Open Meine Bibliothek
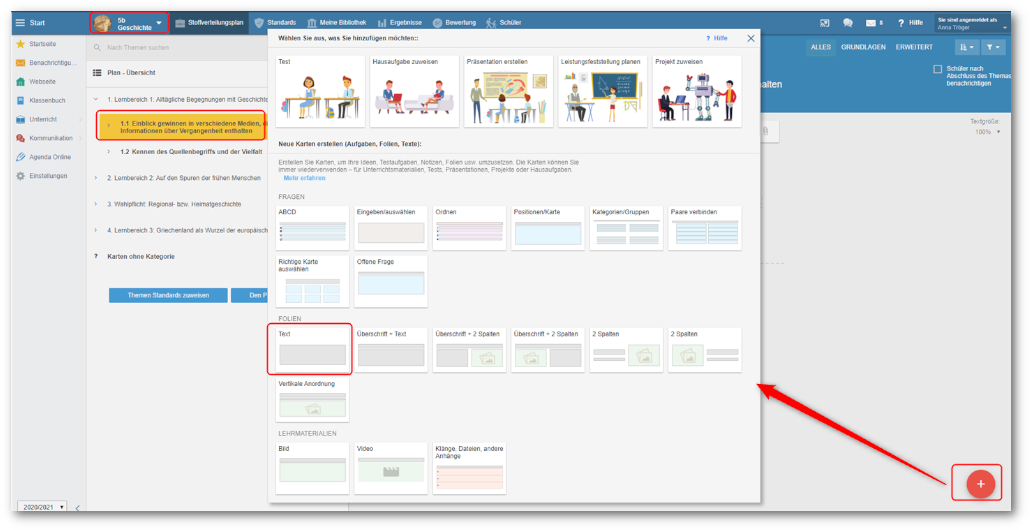Screen dimensions: 1030x530 tap(336, 23)
